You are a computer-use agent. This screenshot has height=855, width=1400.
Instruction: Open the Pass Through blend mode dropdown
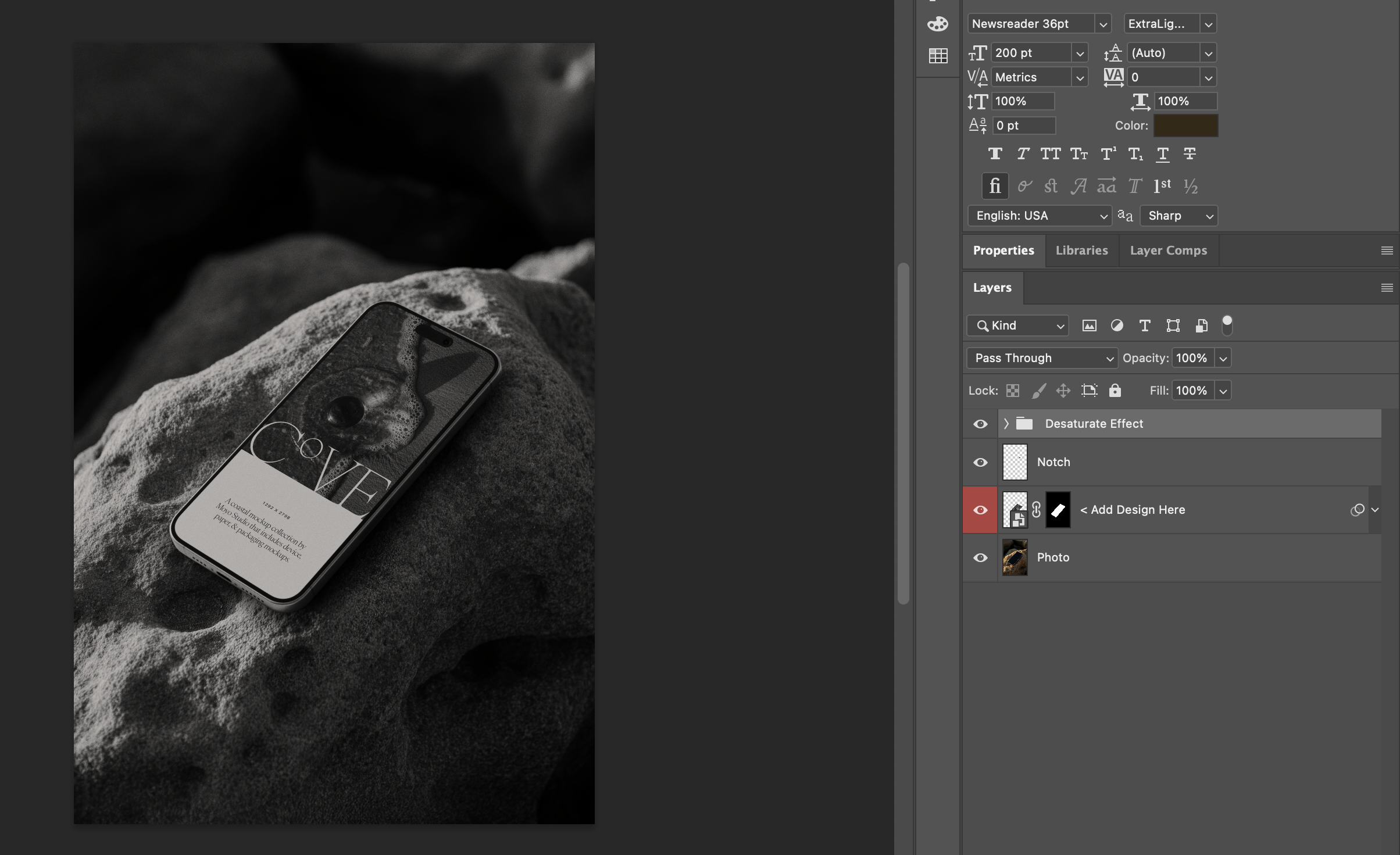pos(1042,358)
